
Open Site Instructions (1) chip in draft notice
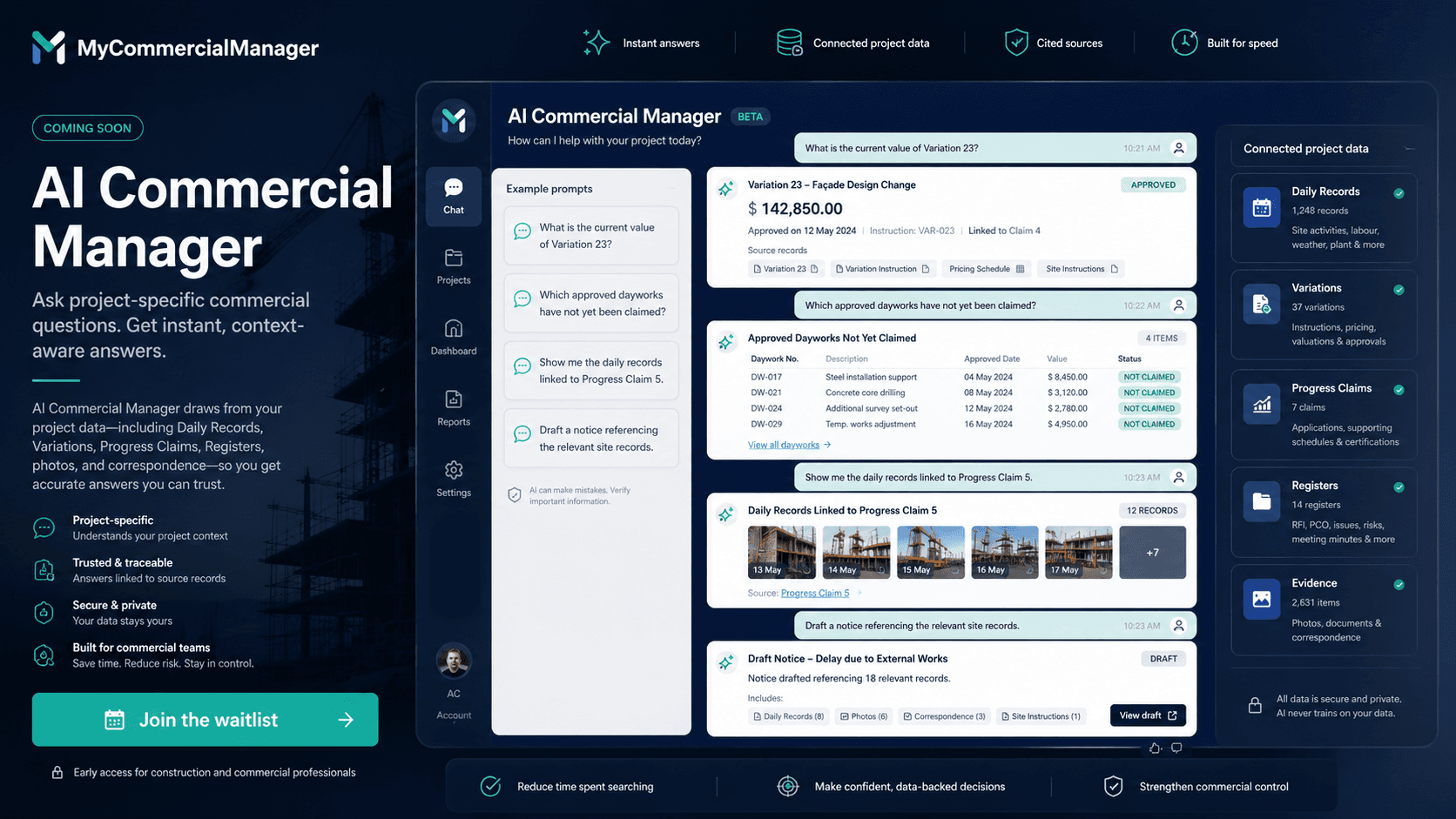(x=1041, y=716)
